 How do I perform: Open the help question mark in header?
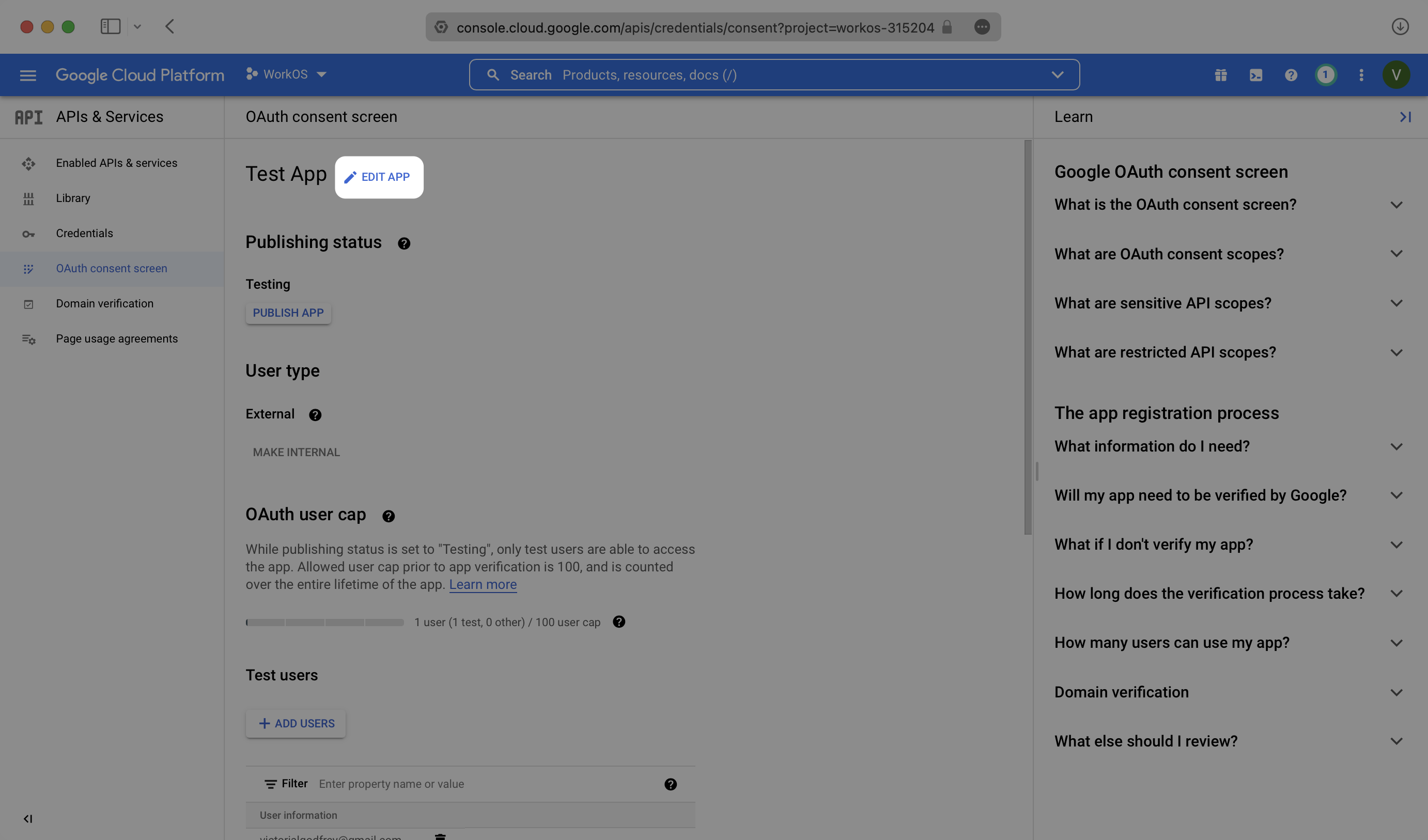[x=1291, y=75]
